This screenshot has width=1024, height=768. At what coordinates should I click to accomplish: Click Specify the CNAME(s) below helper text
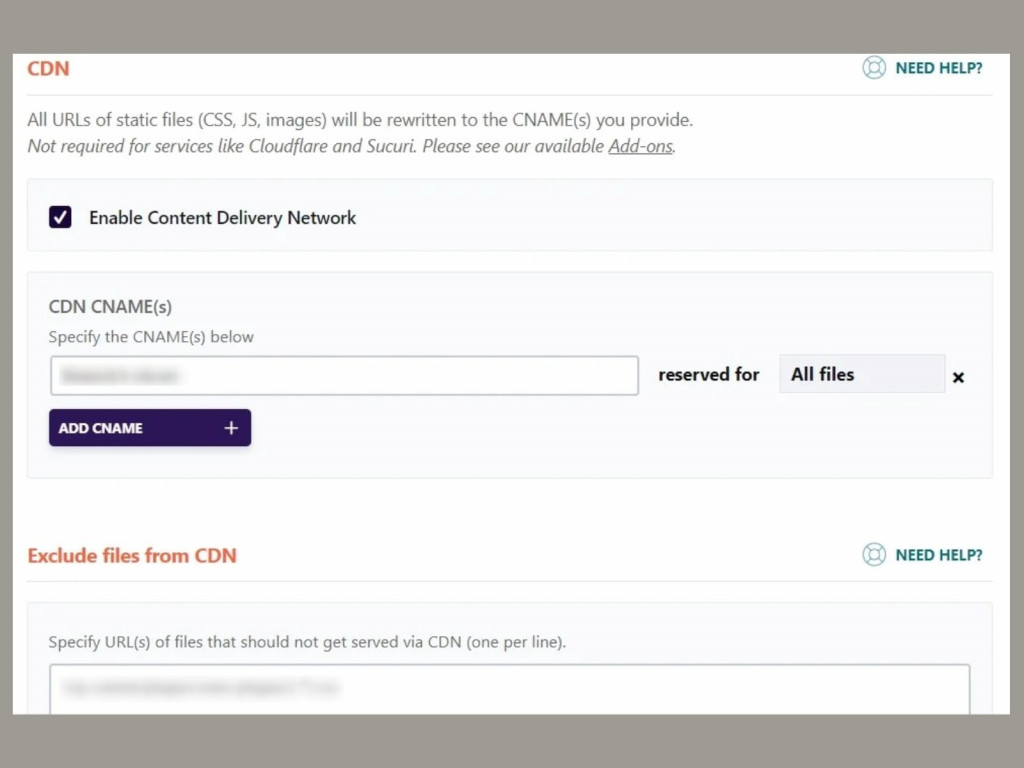[151, 337]
